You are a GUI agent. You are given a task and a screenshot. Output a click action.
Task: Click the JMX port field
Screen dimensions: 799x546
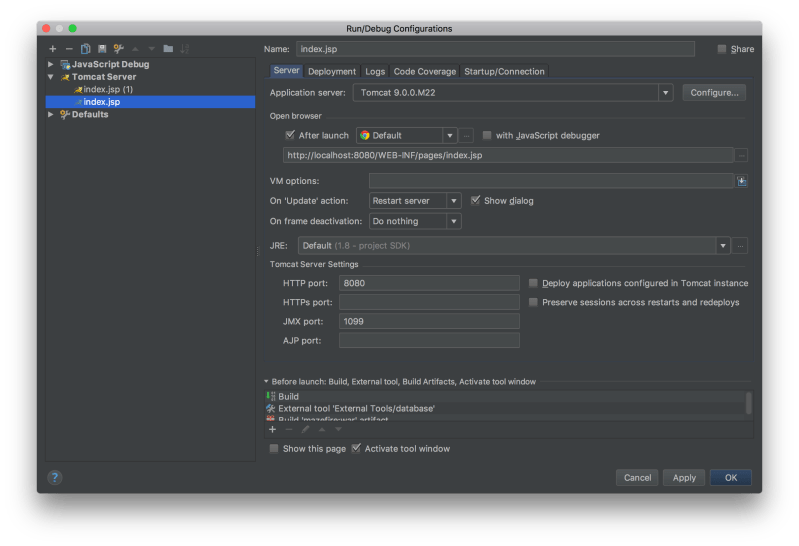coord(429,321)
